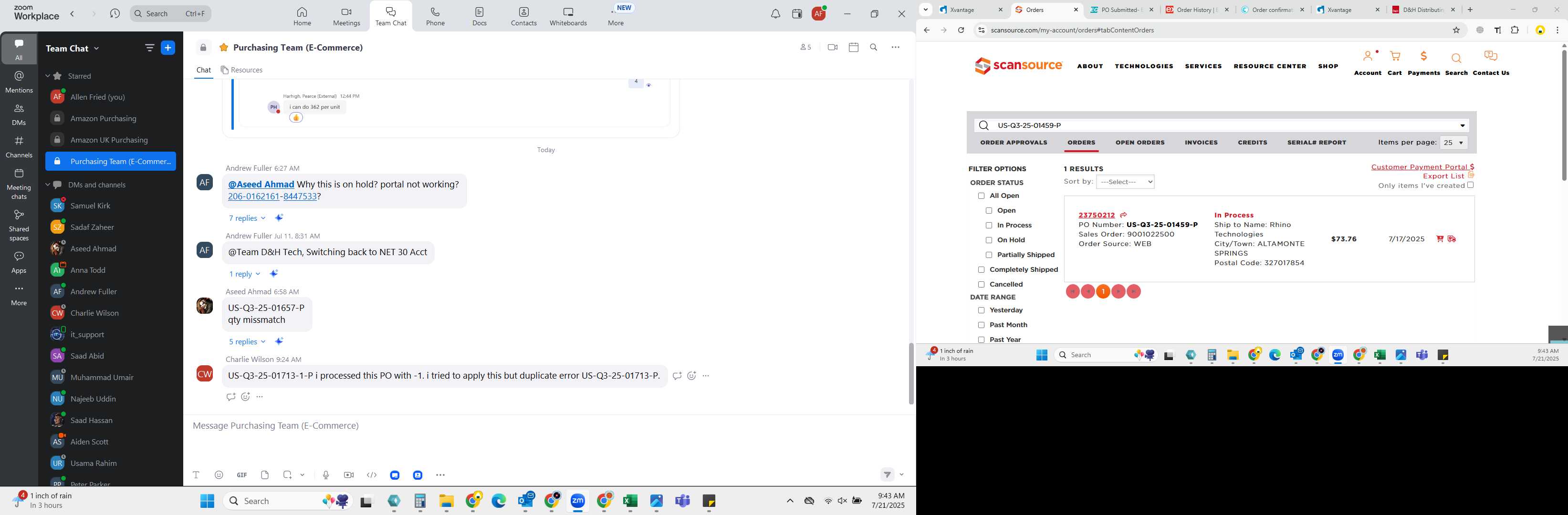Check the Partially Shipped filter
1568x515 pixels.
pos(989,256)
